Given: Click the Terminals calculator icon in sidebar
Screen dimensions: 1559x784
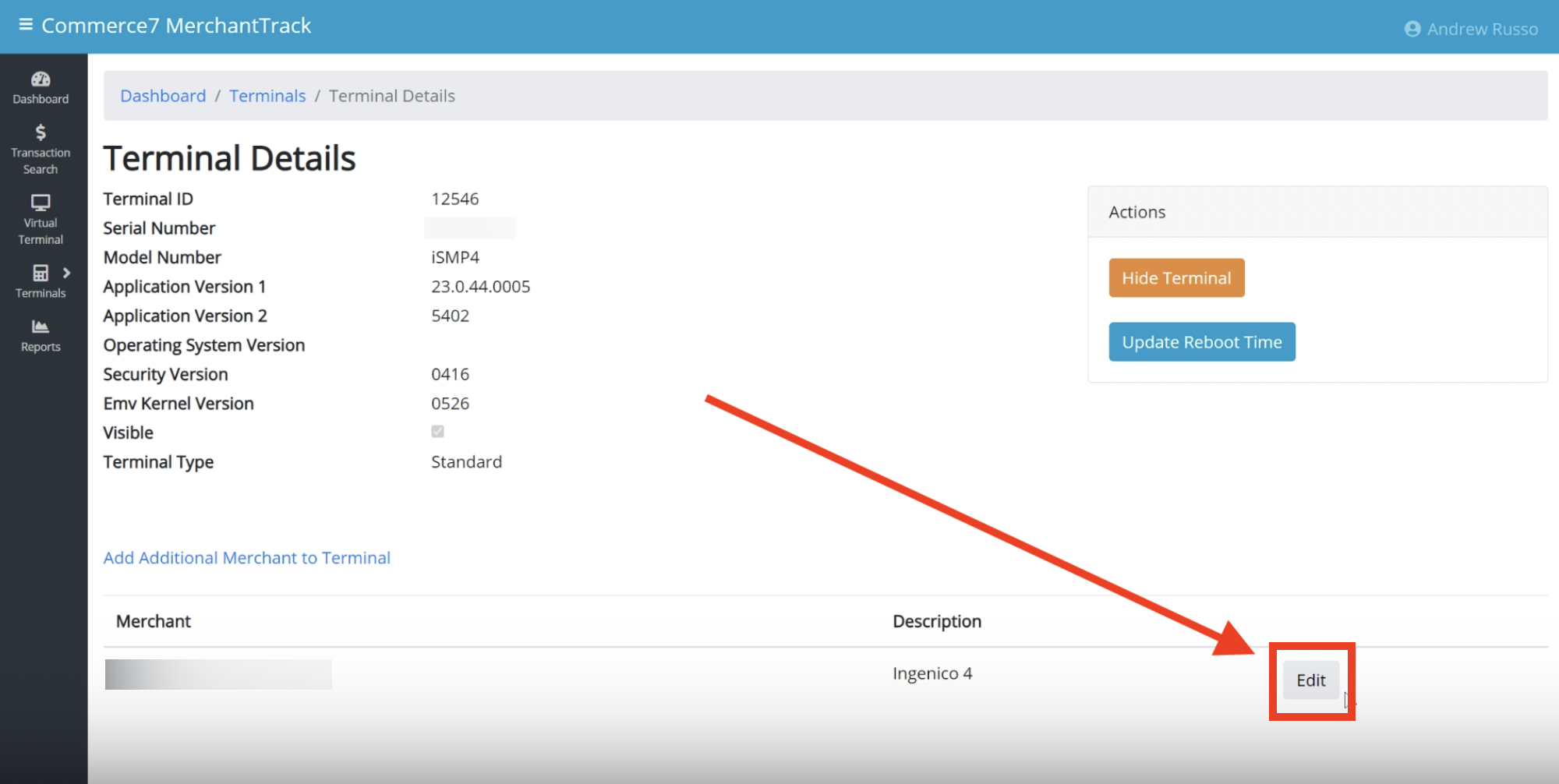Looking at the screenshot, I should tap(41, 273).
